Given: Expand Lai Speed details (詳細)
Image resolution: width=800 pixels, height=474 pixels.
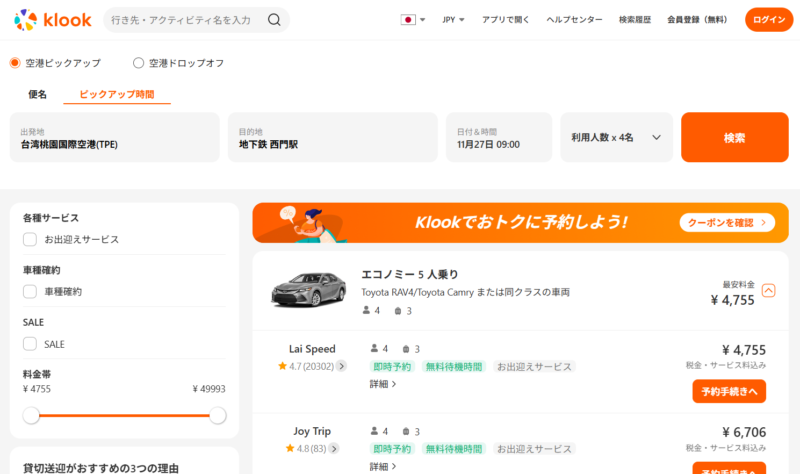Looking at the screenshot, I should [383, 384].
